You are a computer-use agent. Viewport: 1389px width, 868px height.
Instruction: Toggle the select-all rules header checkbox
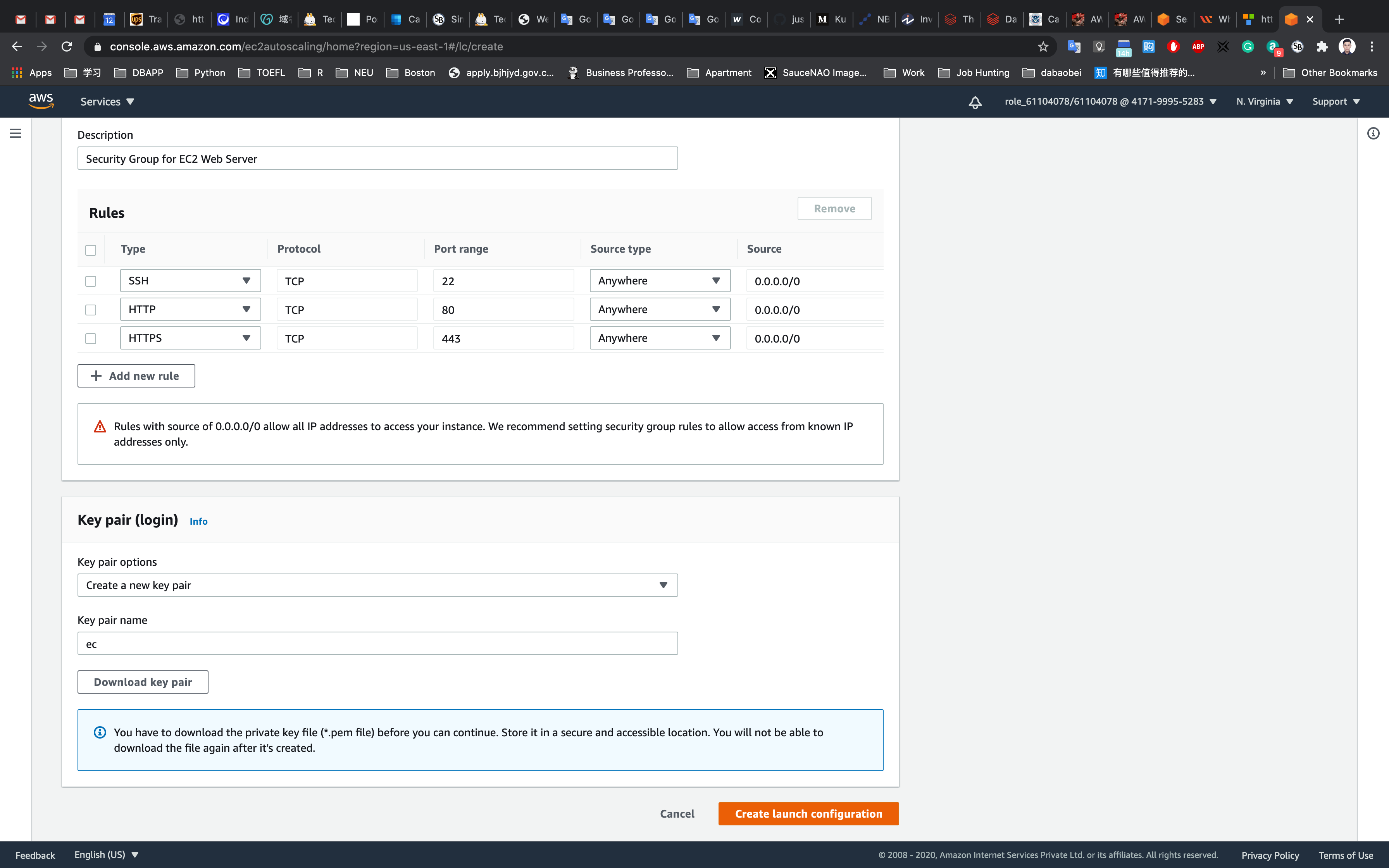coord(91,250)
